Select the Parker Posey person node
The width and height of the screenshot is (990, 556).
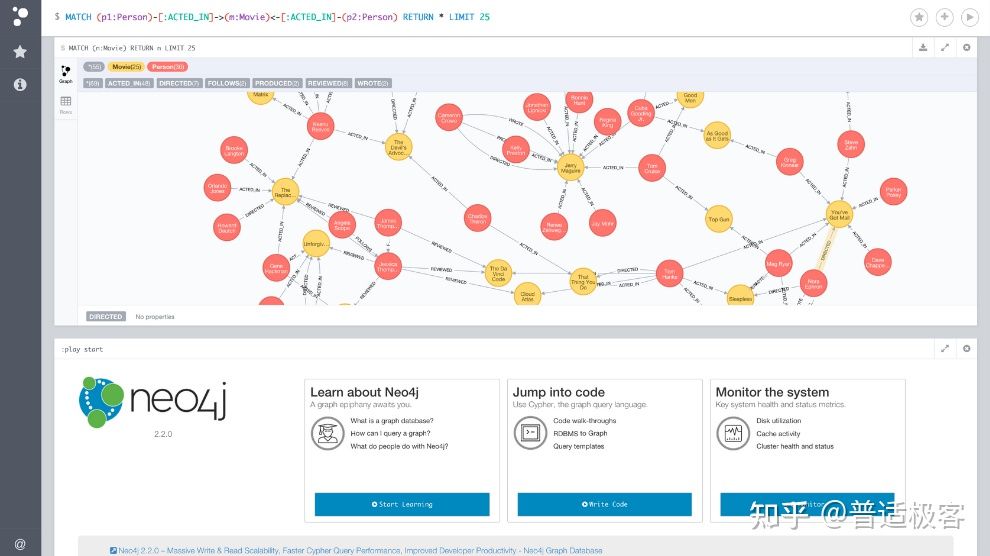click(x=893, y=192)
